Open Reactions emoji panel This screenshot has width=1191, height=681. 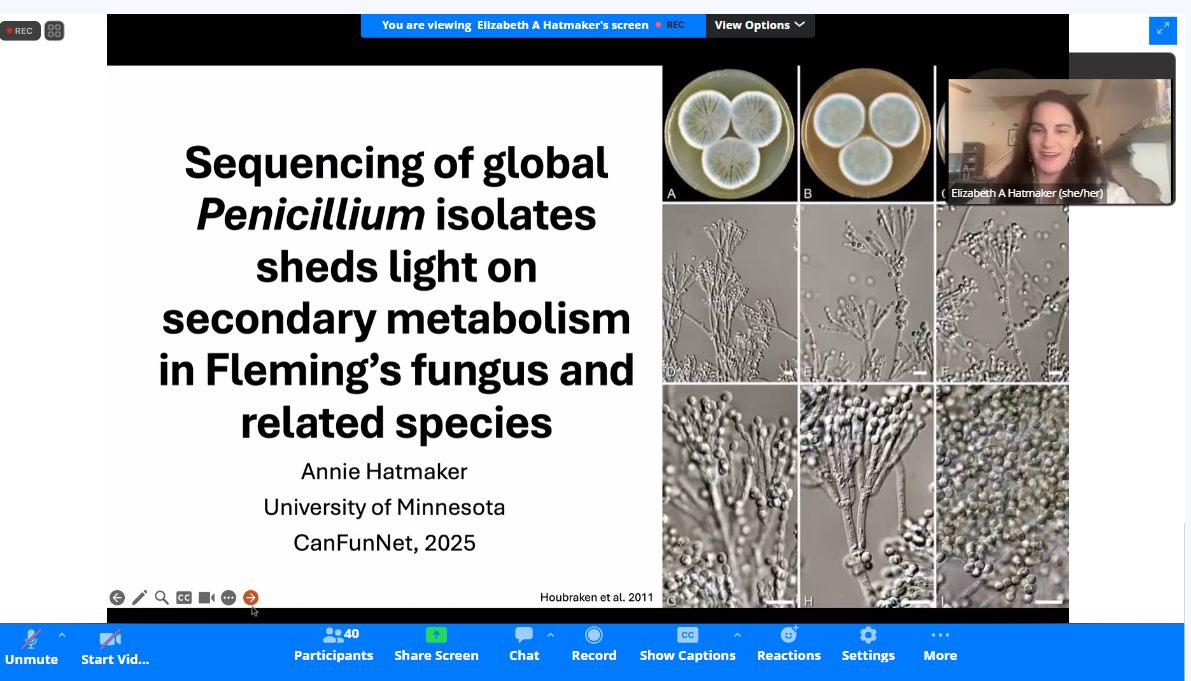pos(788,643)
